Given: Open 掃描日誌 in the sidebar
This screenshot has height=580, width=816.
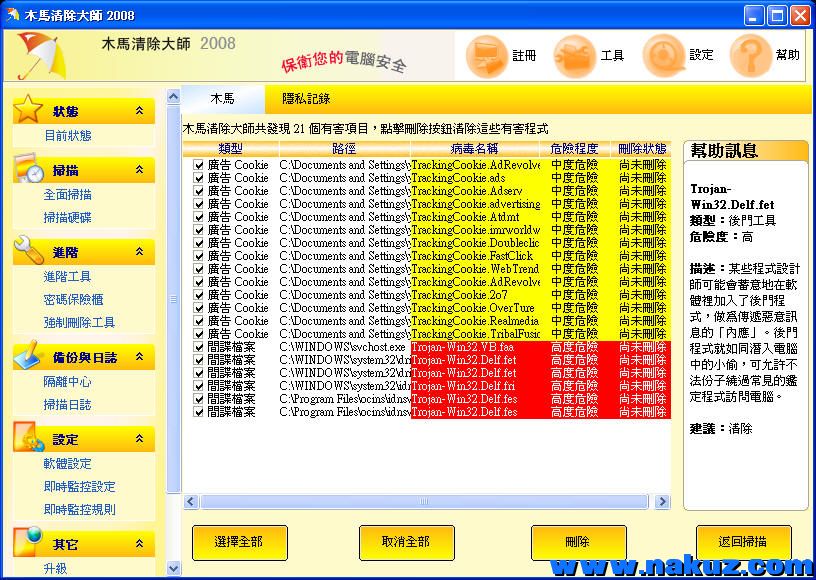Looking at the screenshot, I should (68, 405).
